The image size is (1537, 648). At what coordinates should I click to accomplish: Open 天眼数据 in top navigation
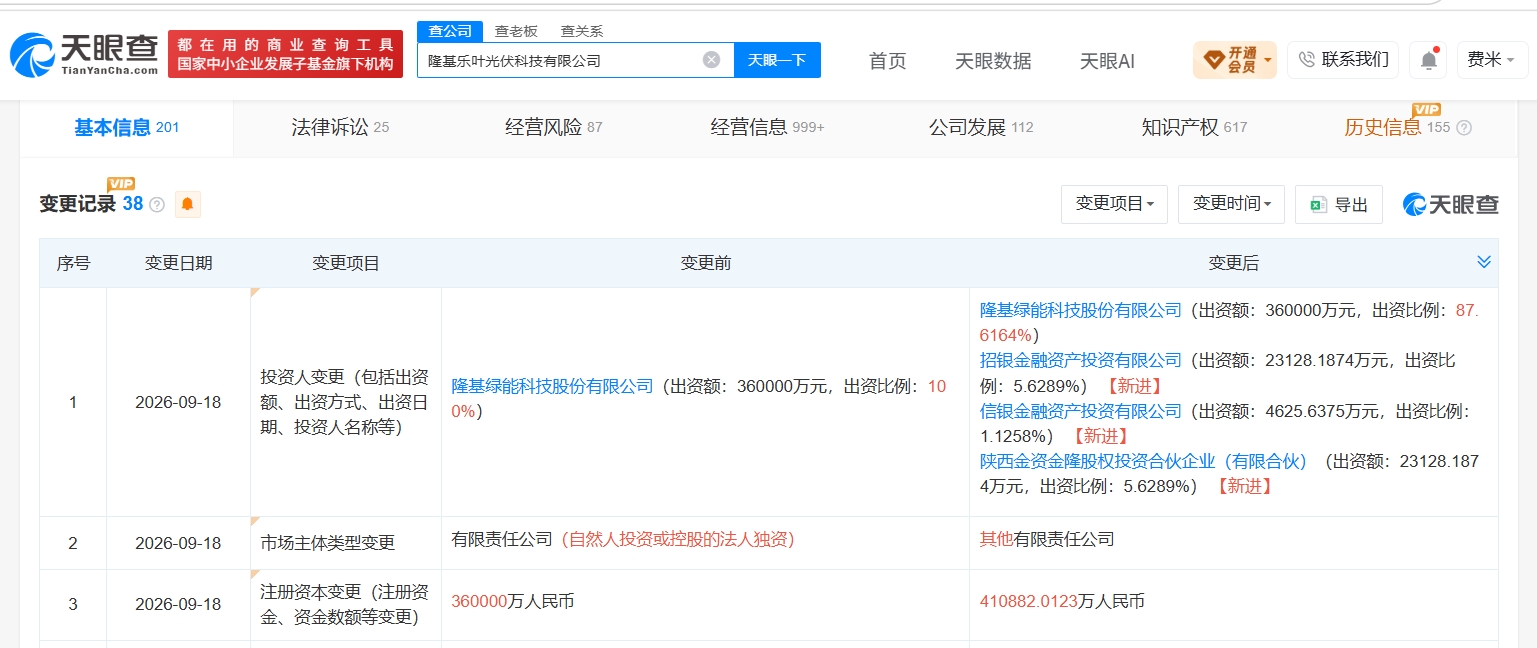click(x=993, y=61)
